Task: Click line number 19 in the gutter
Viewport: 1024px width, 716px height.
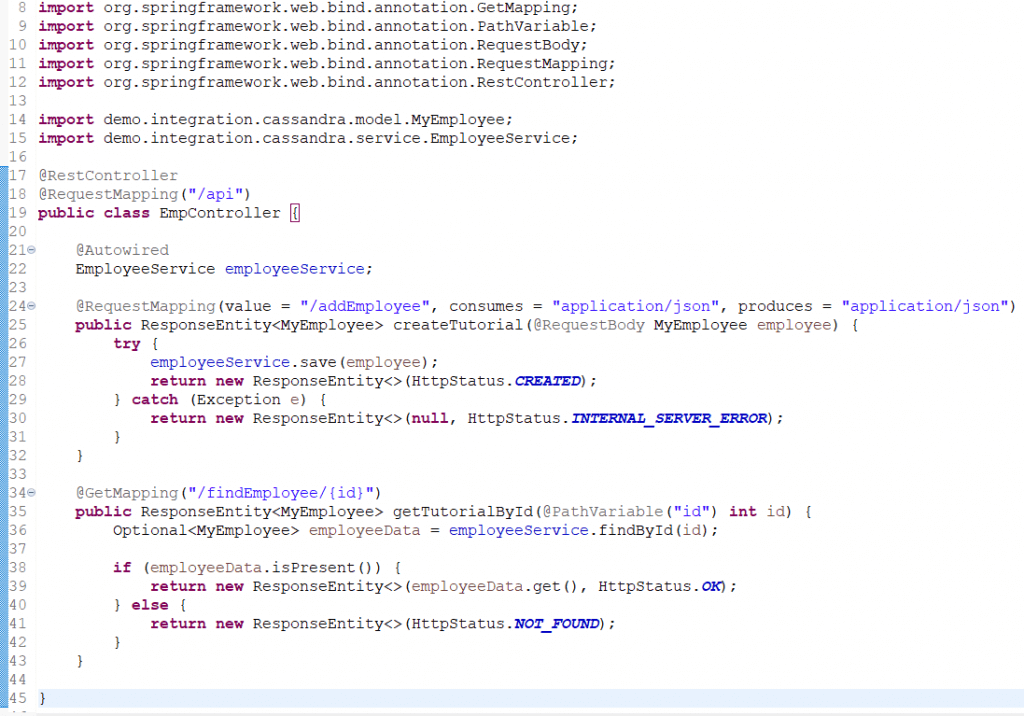Action: click(18, 213)
